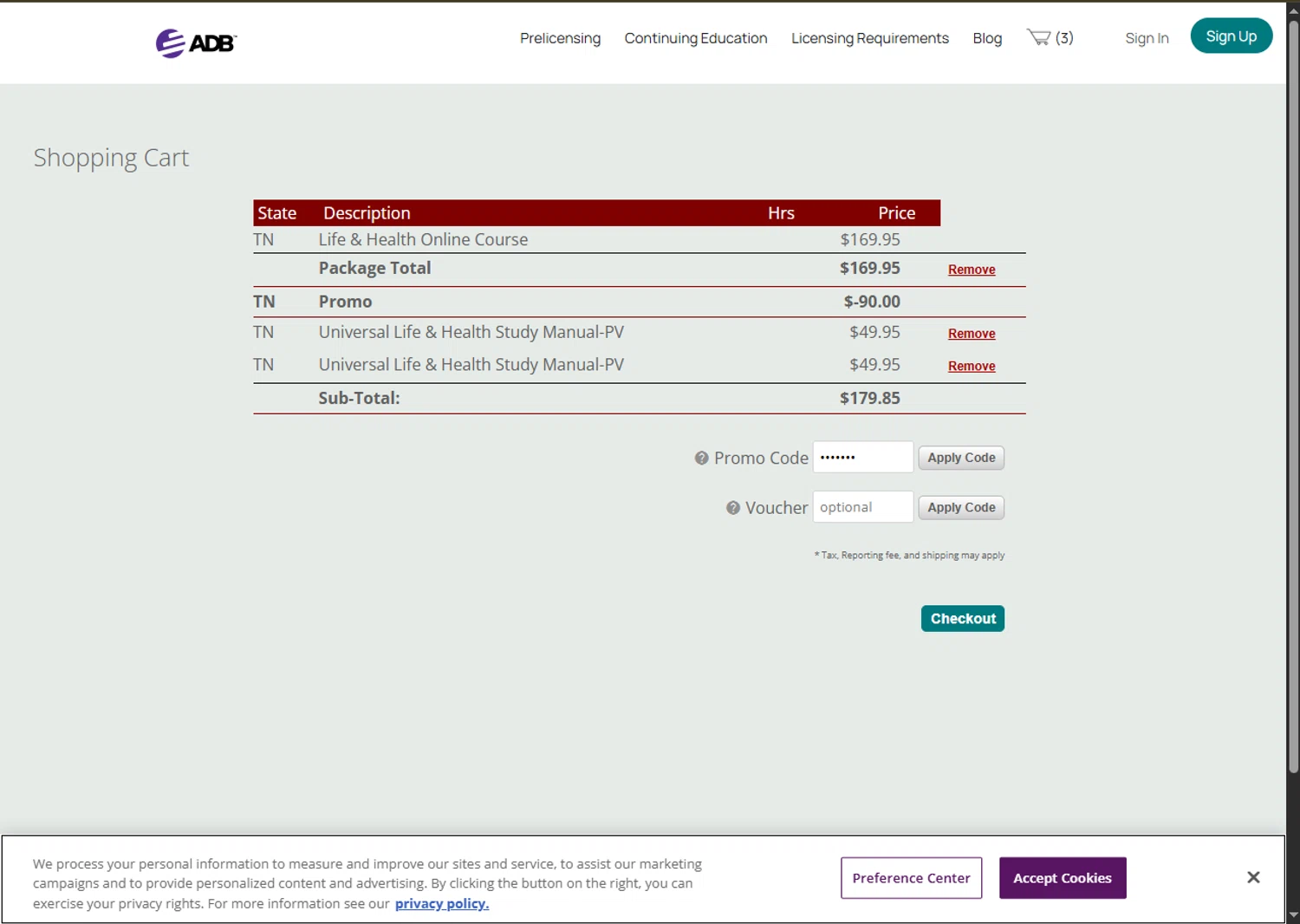Click the Package Total label
Viewport: 1300px width, 924px height.
point(374,268)
